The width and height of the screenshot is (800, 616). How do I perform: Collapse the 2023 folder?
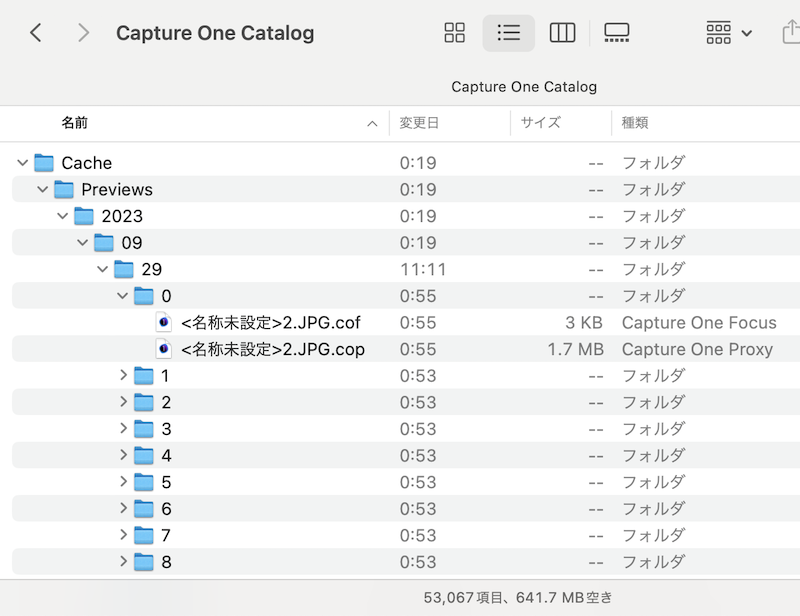pyautogui.click(x=62, y=216)
